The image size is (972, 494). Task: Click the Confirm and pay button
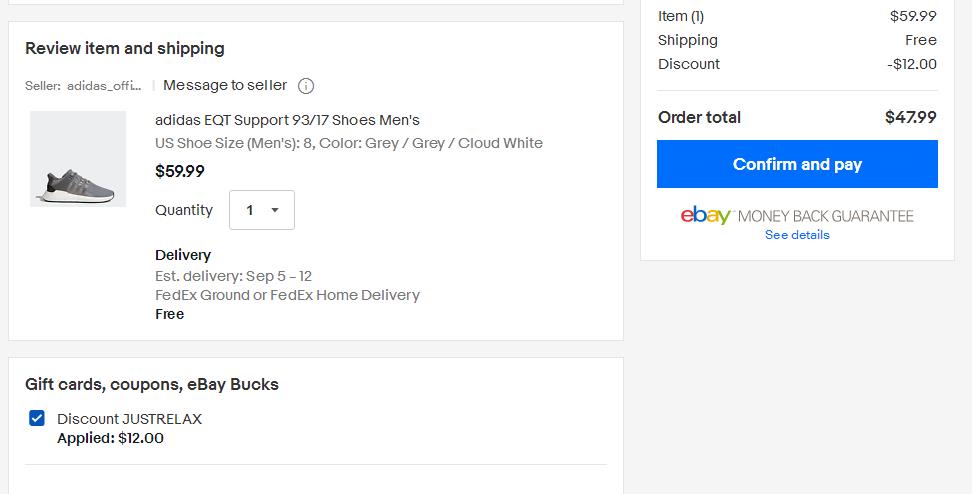pos(797,164)
